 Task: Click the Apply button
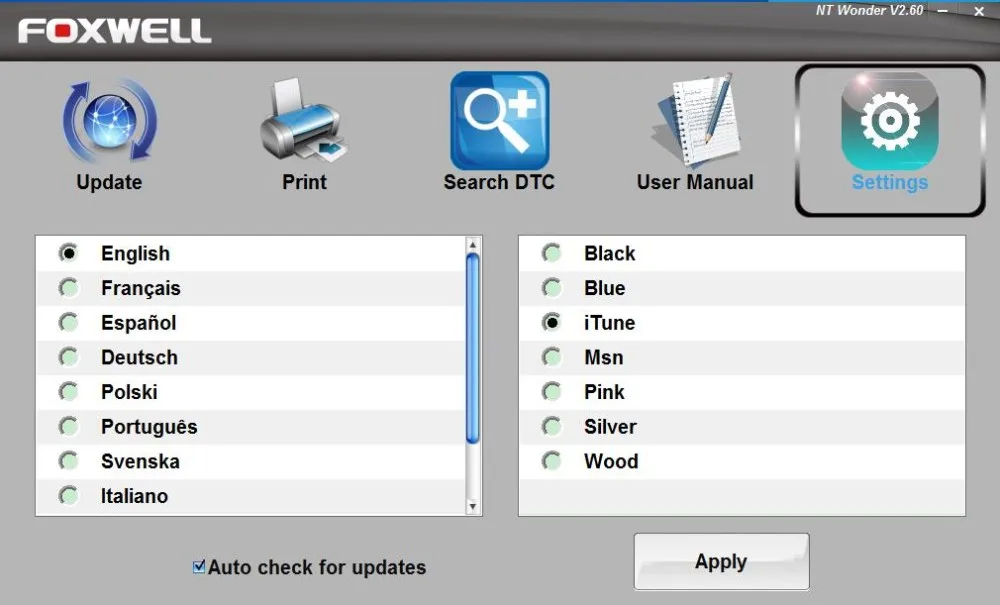pos(721,562)
